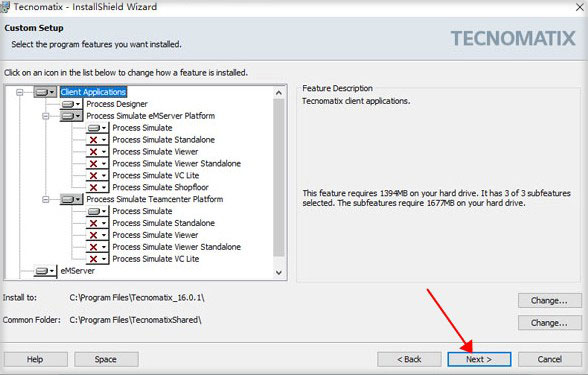Open eMServer feature drive icon
The image size is (588, 375).
pos(45,271)
